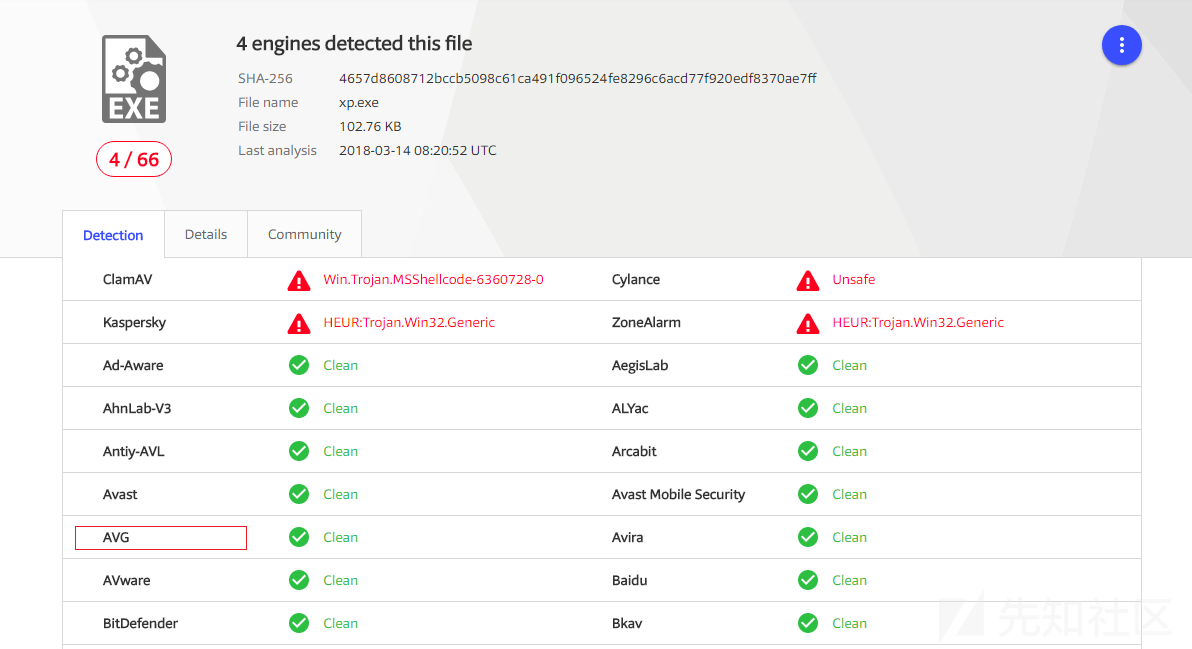
Task: Click the Clean result for BitDefender
Action: (x=341, y=623)
